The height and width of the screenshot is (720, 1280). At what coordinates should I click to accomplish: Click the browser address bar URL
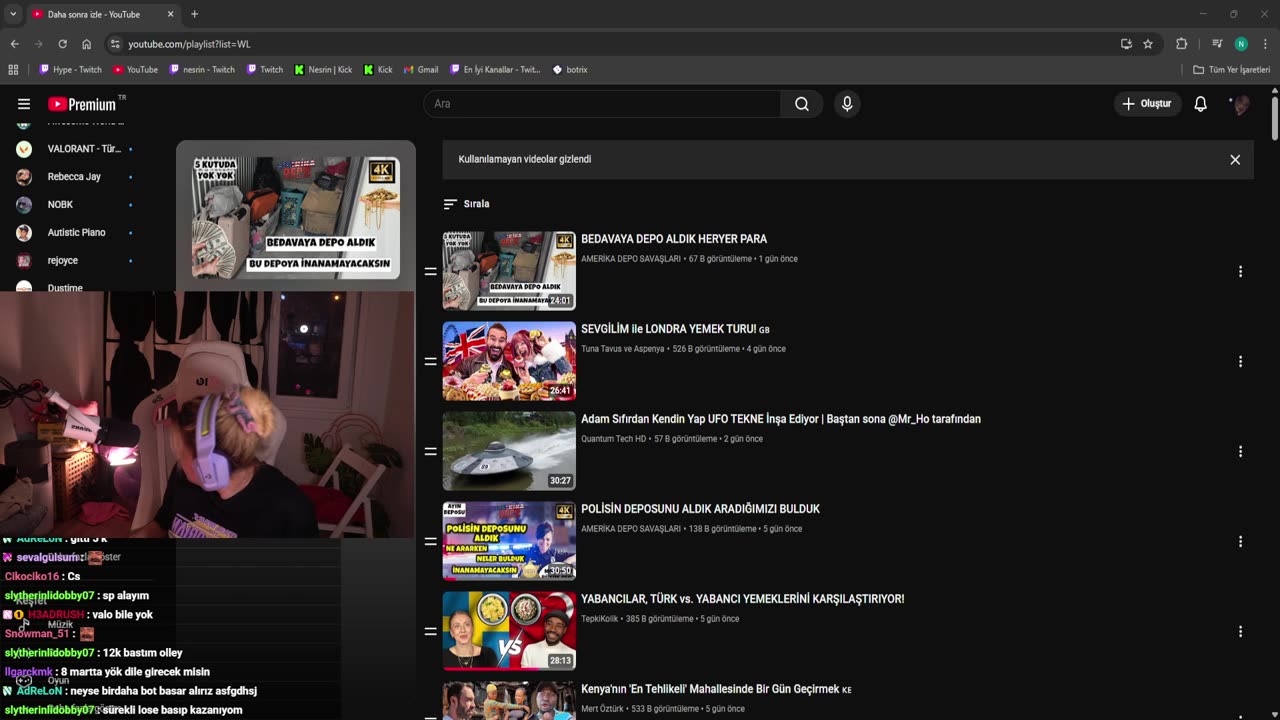point(189,44)
